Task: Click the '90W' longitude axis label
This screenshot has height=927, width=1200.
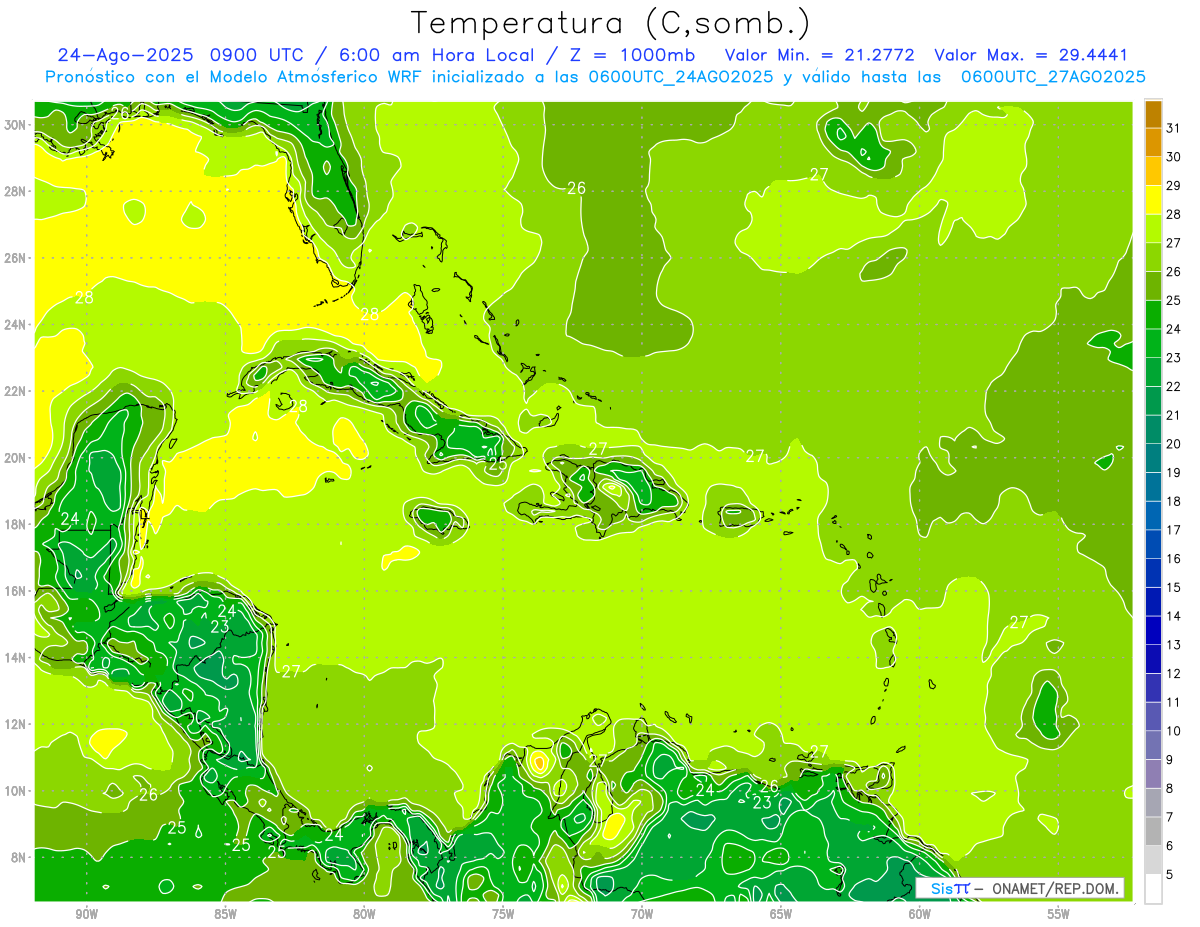Action: tap(87, 914)
